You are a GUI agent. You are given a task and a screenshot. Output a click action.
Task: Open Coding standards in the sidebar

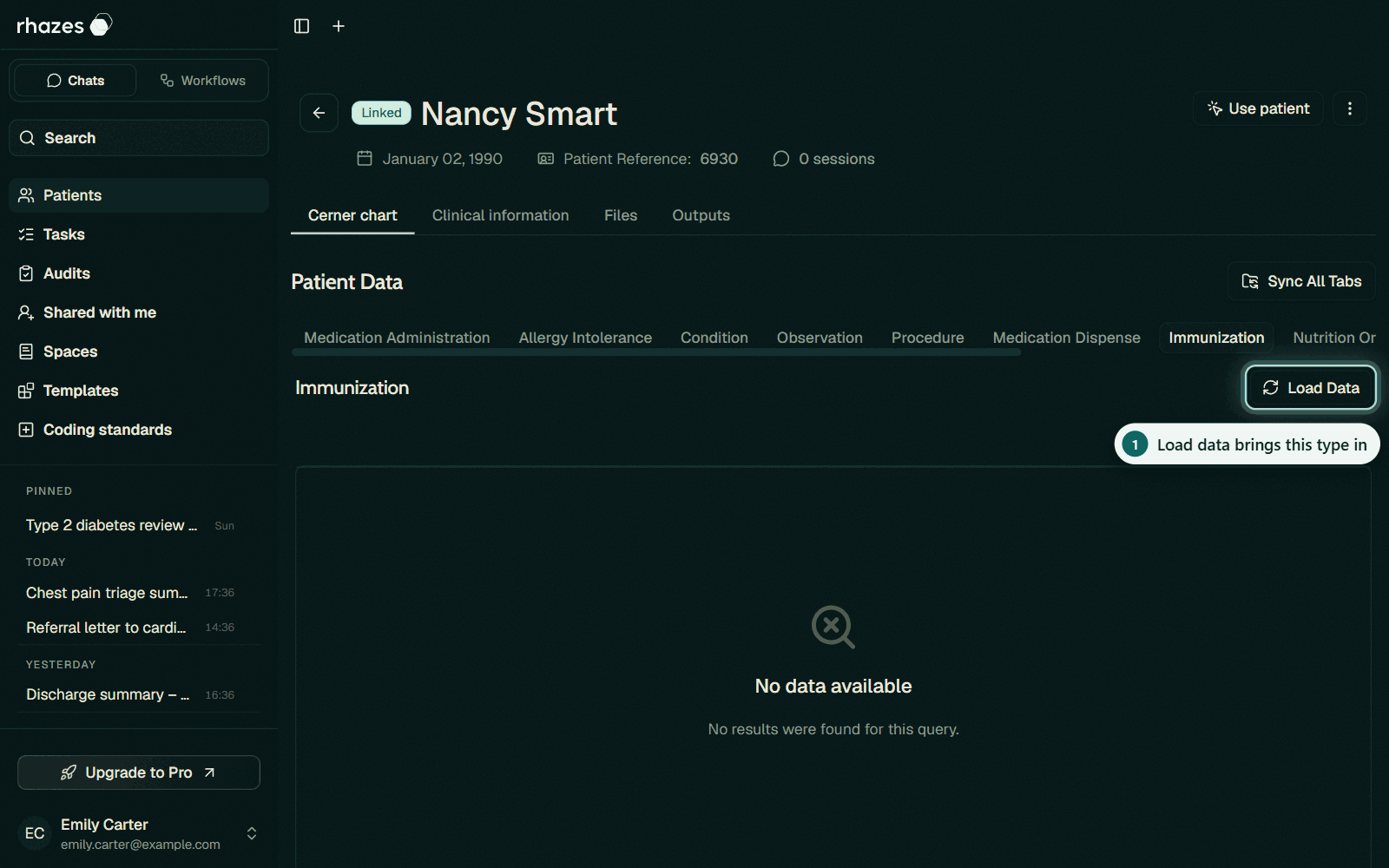click(139, 430)
